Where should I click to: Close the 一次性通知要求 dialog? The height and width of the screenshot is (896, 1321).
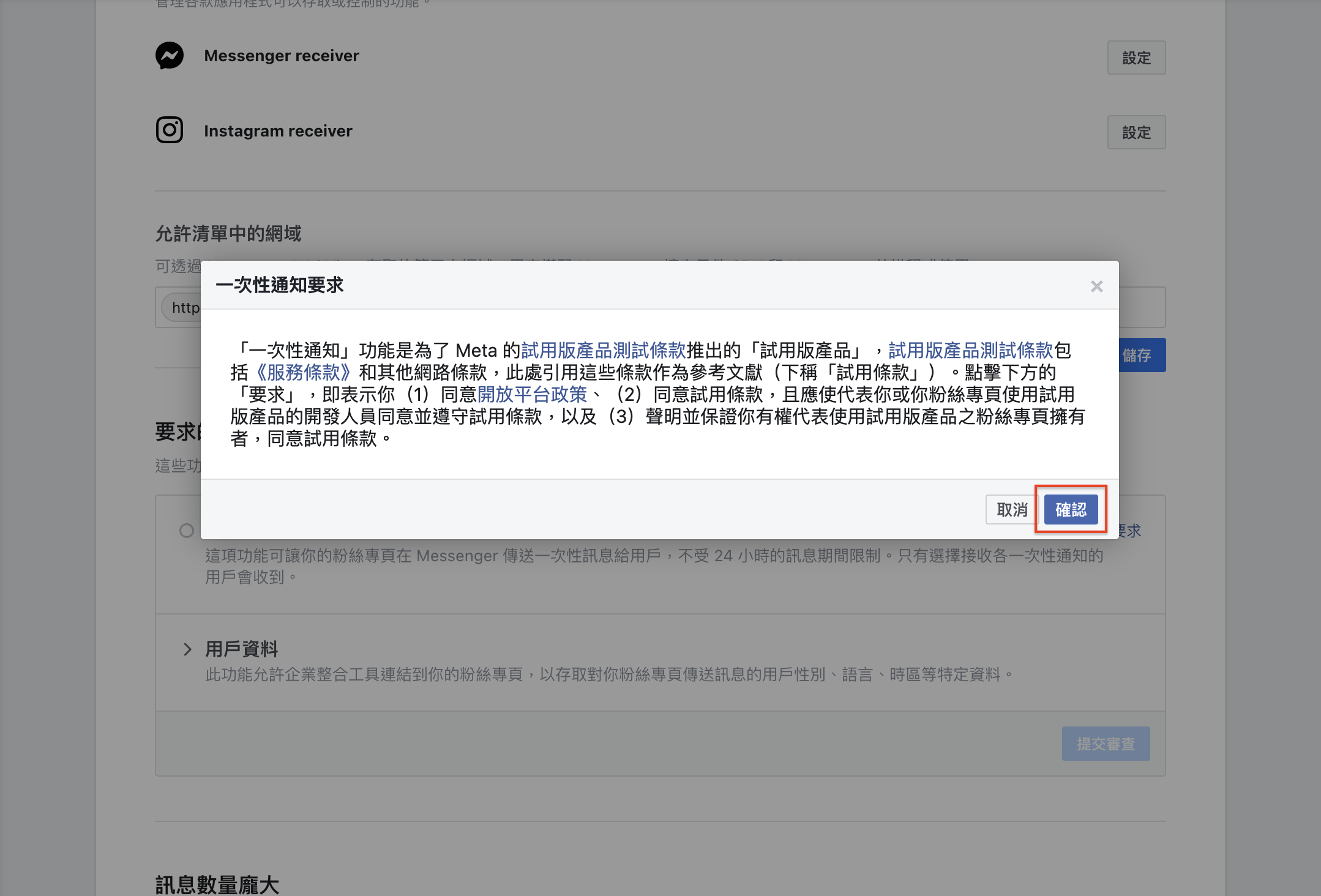click(1096, 286)
